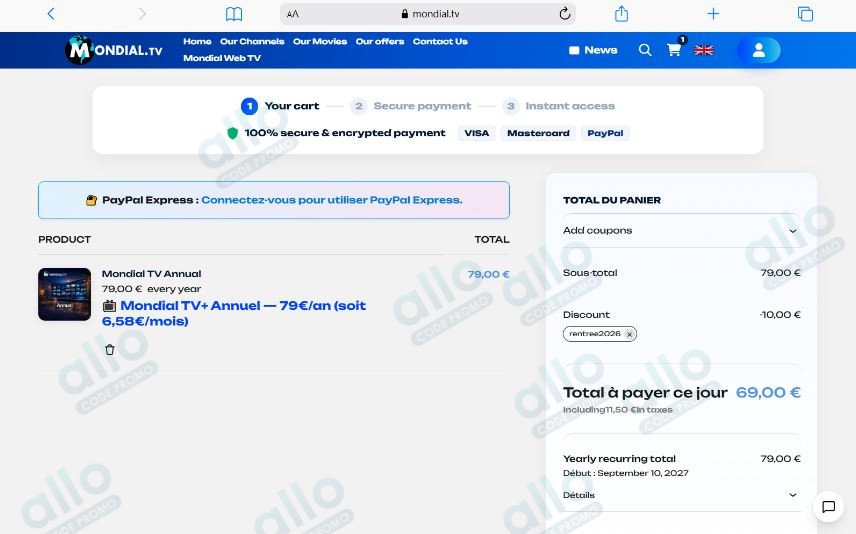Click the Mastercard payment badge
Screen dimensions: 856x534
click(x=538, y=133)
